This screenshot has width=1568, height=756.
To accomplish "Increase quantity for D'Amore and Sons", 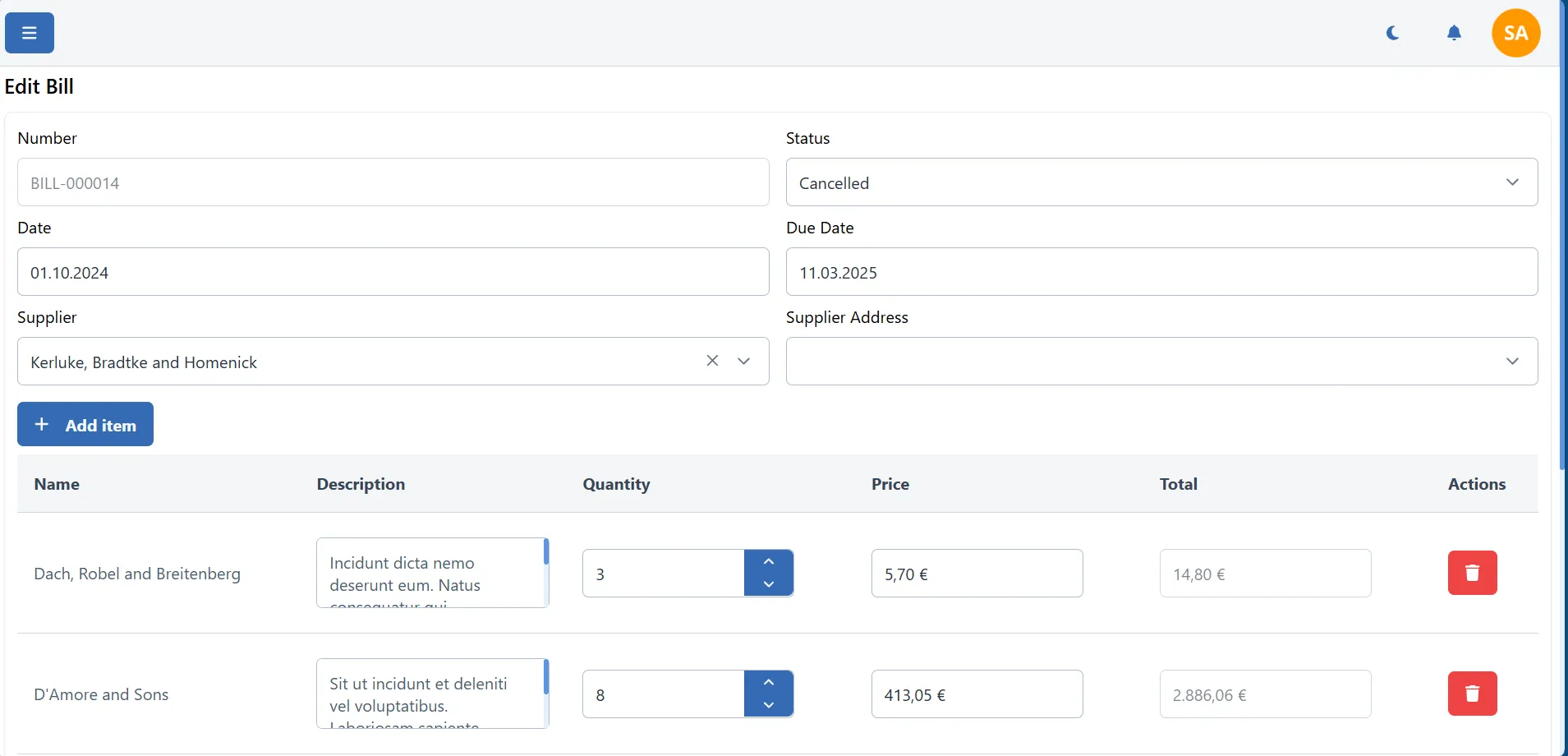I will pyautogui.click(x=769, y=683).
